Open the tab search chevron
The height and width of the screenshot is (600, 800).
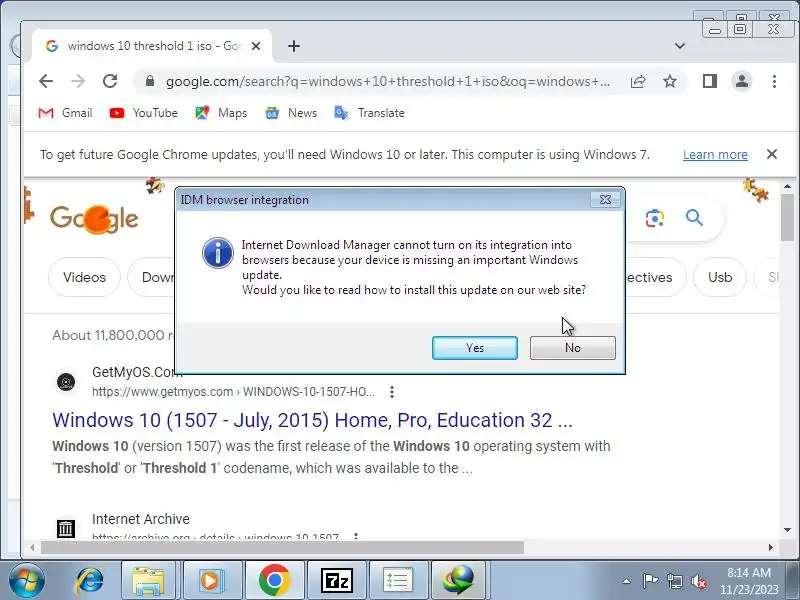point(680,46)
